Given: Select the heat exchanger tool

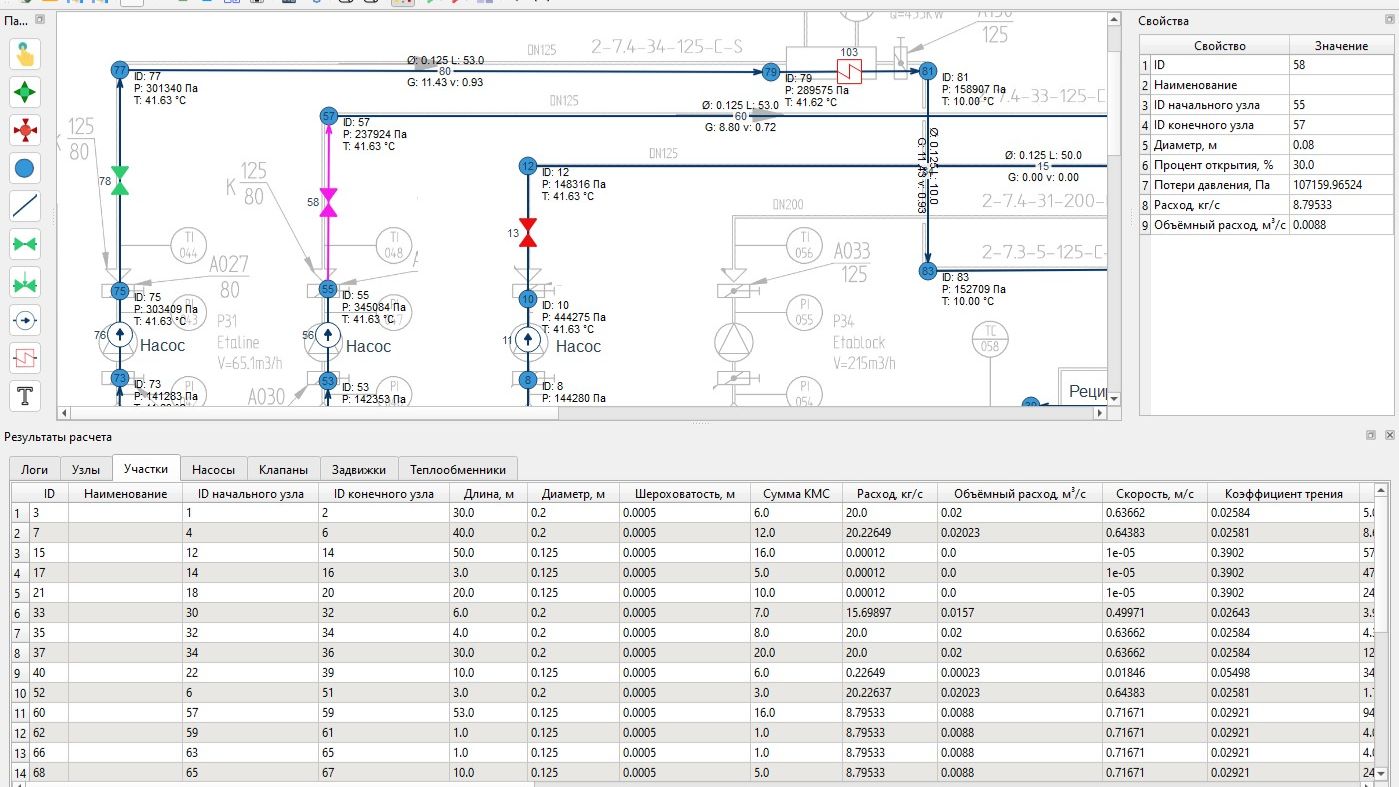Looking at the screenshot, I should (25, 358).
